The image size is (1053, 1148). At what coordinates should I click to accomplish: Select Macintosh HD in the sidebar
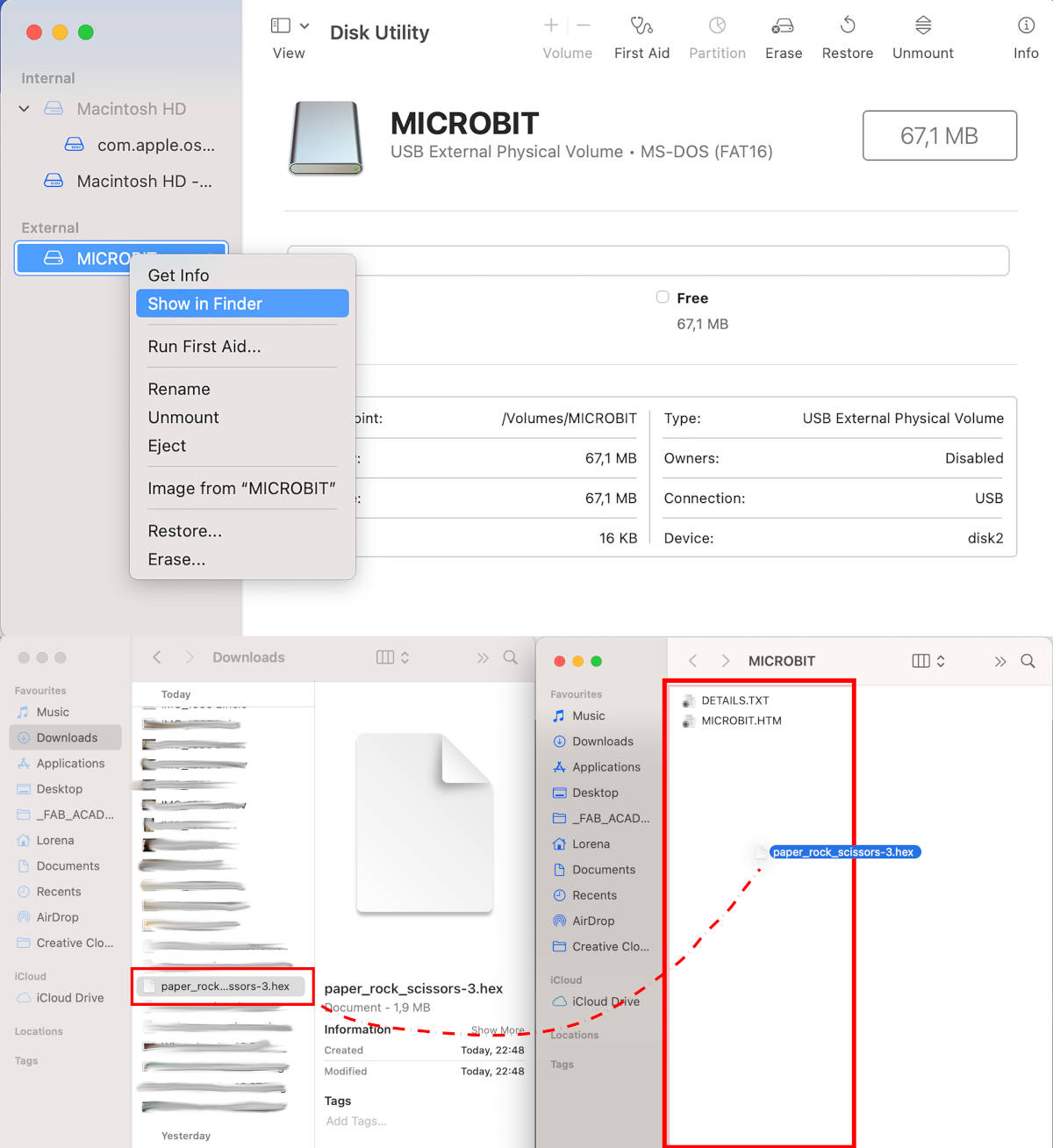[x=131, y=109]
